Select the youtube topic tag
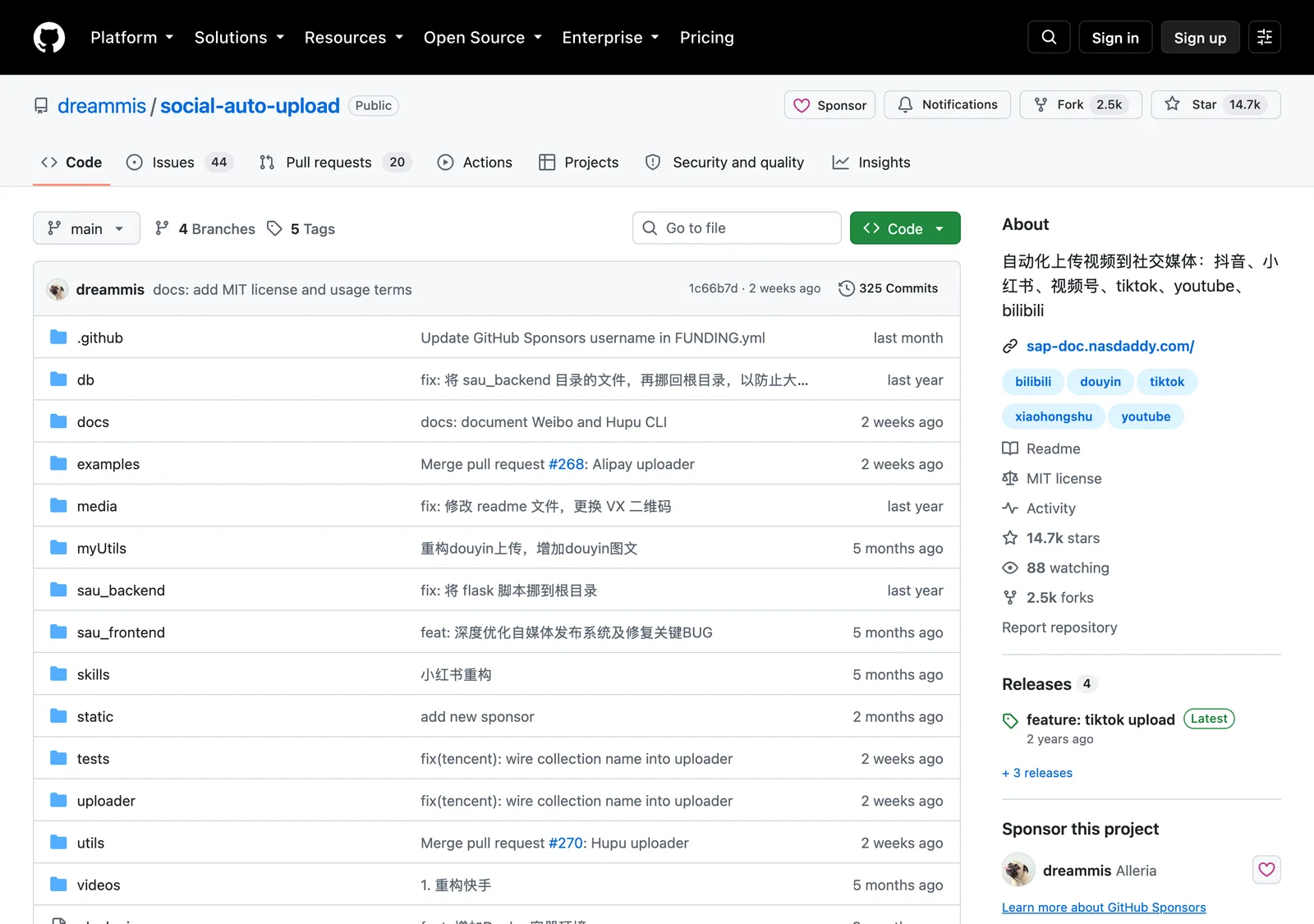 [x=1146, y=416]
